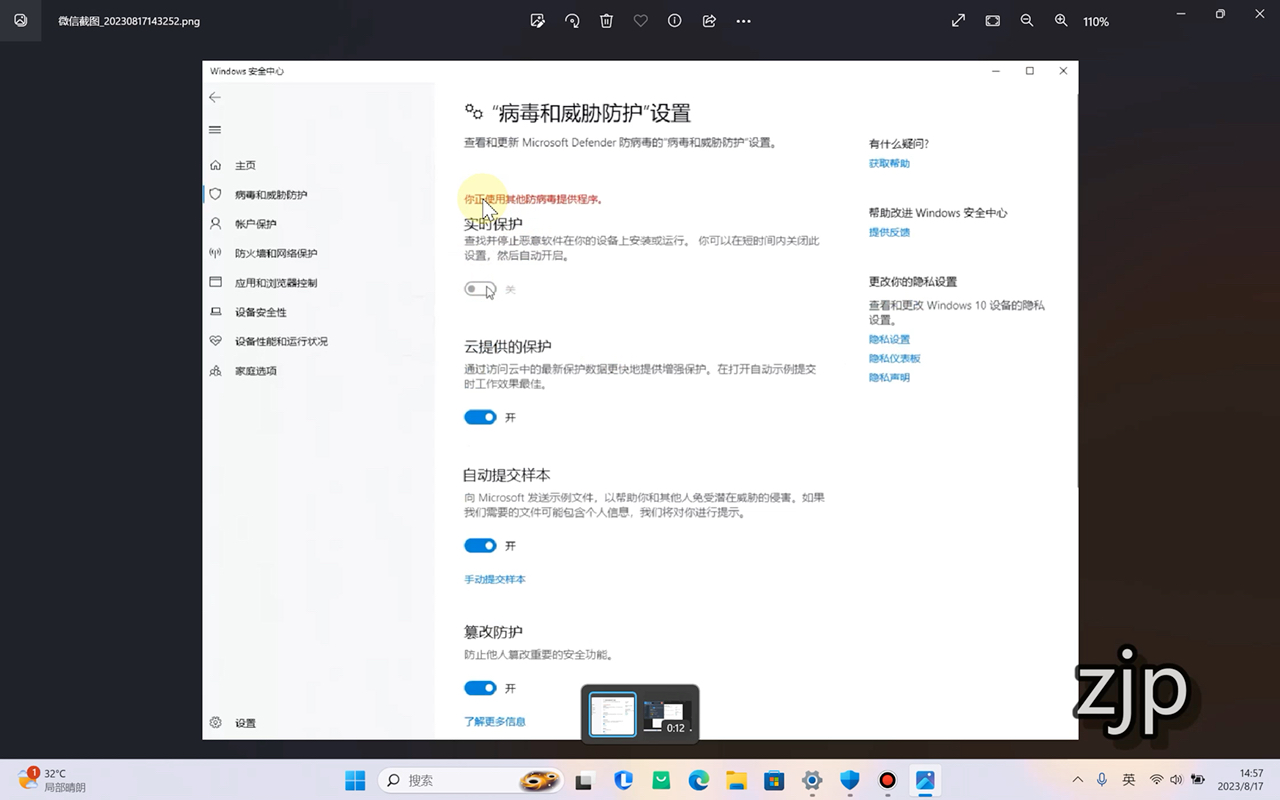
Task: Add photo to favorites with heart icon
Action: coord(641,20)
